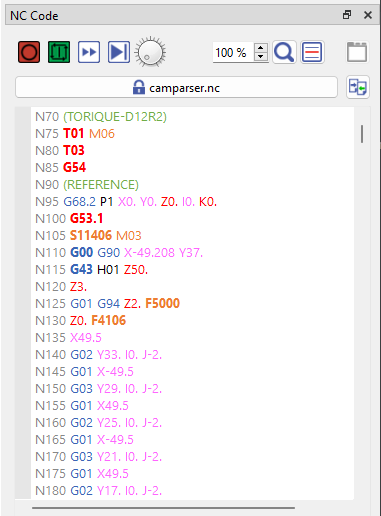Select line N75 T01 M06
This screenshot has height=516, width=381.
75,134
